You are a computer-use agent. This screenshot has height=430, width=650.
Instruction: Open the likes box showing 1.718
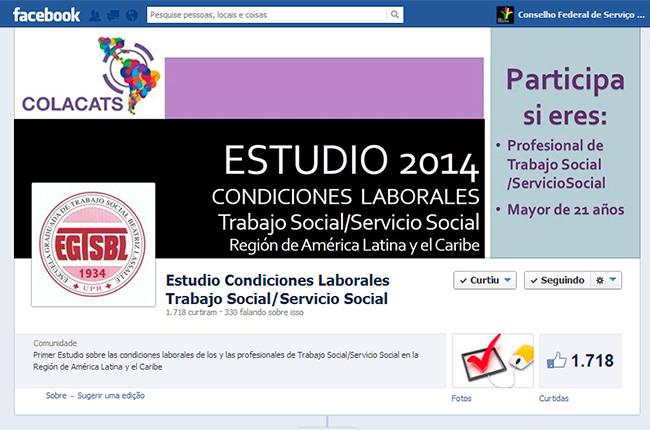pyautogui.click(x=580, y=361)
